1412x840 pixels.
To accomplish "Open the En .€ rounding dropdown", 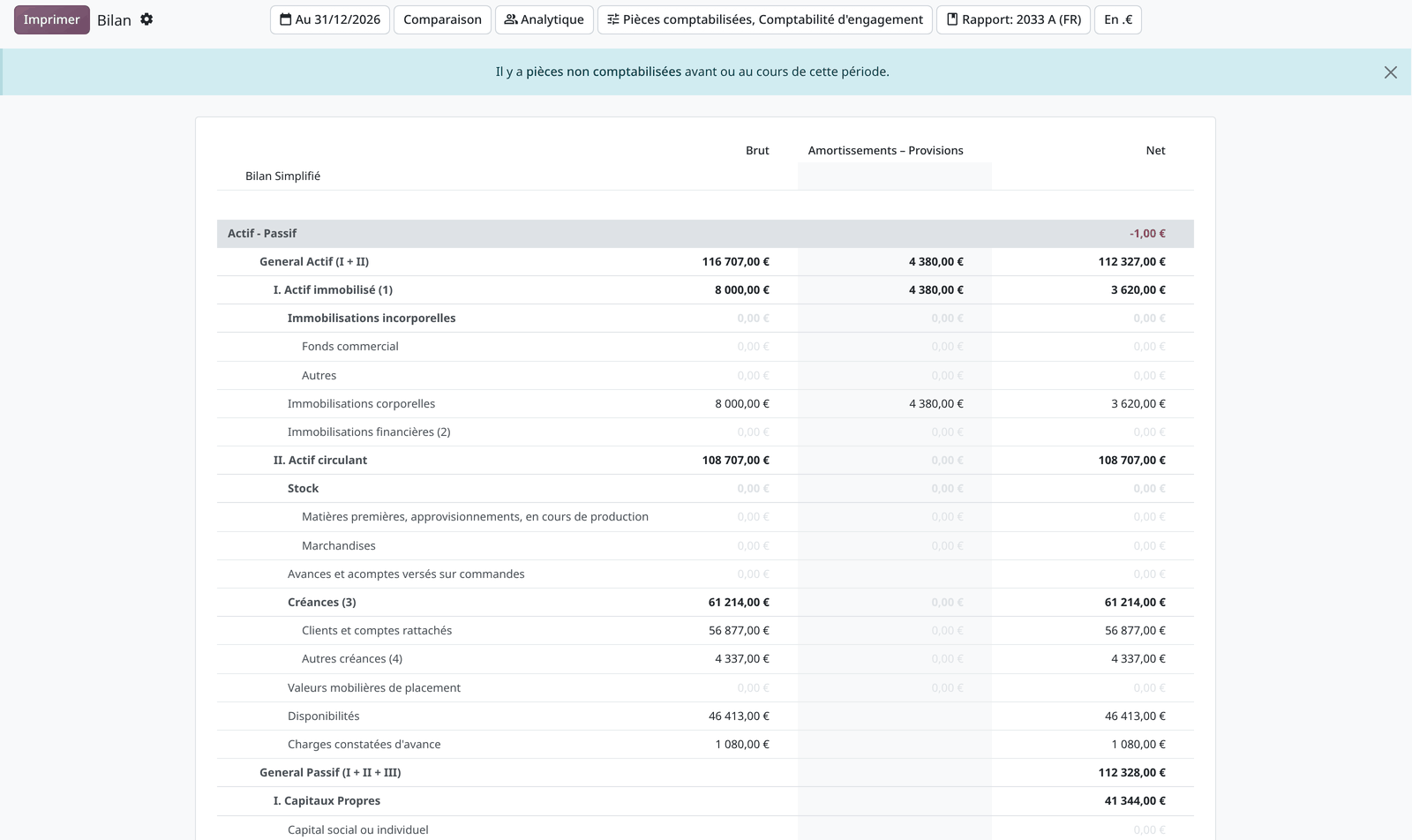I will click(1118, 19).
